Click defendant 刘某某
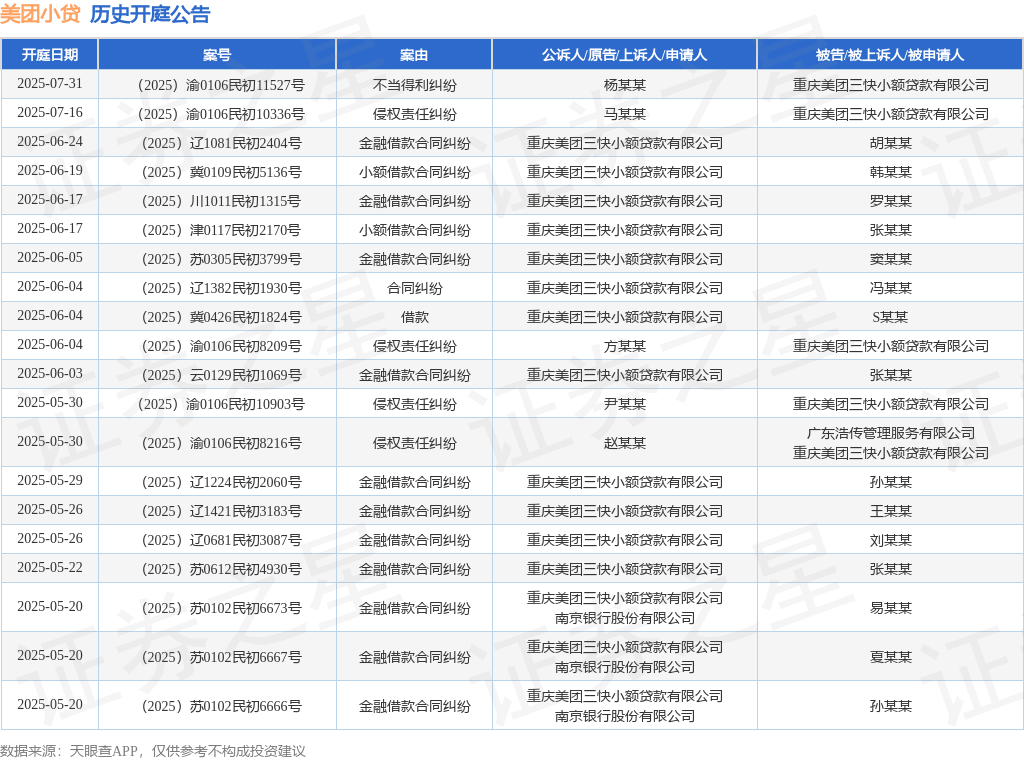Viewport: 1024px width, 760px height. coord(890,541)
